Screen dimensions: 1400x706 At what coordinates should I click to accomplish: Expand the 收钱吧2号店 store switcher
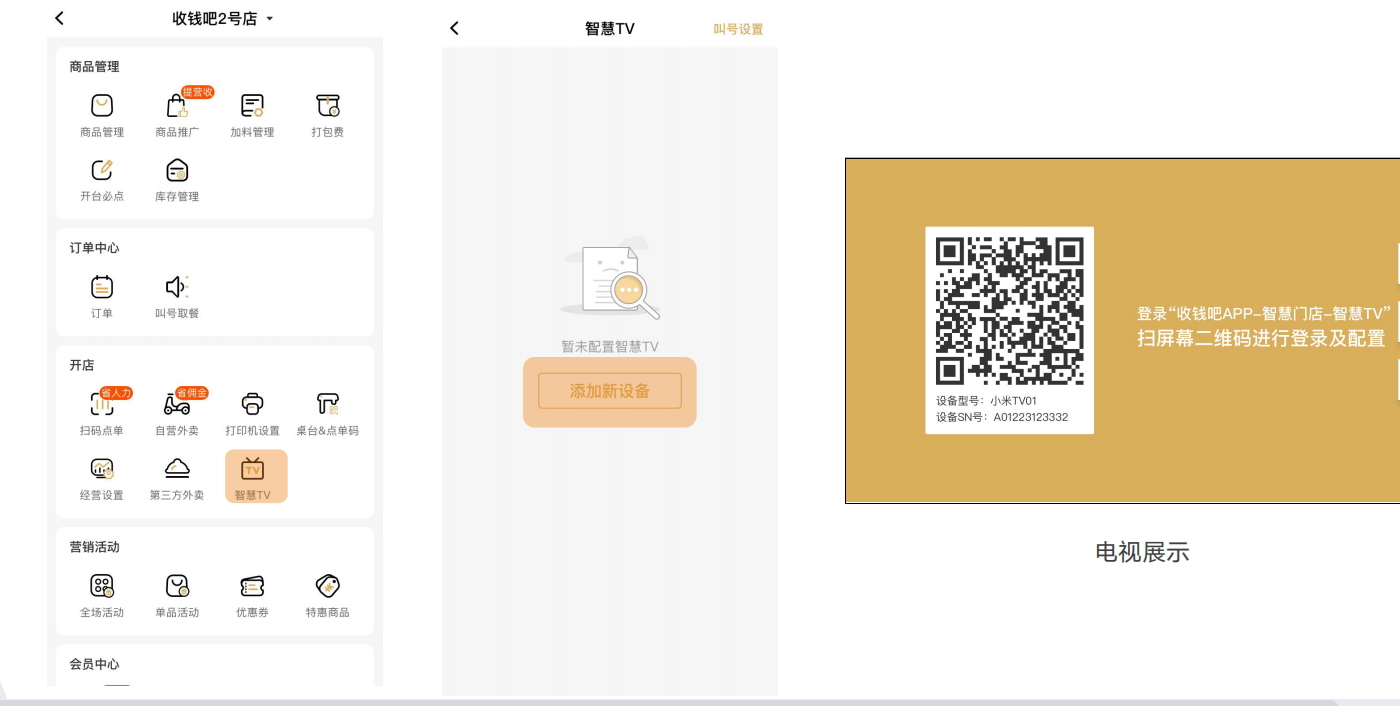click(x=222, y=18)
